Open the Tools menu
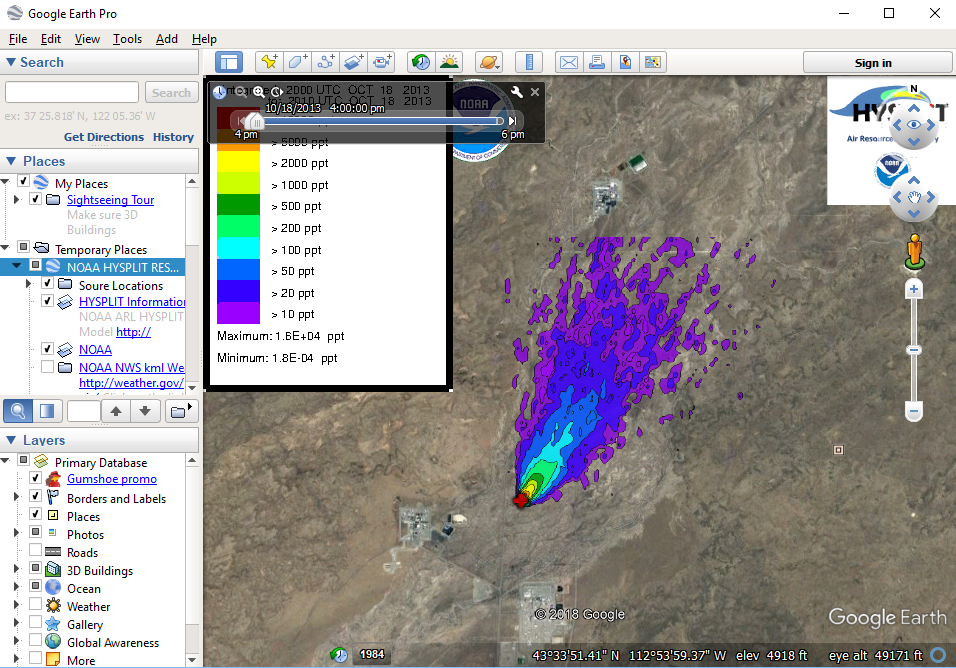 coord(127,39)
